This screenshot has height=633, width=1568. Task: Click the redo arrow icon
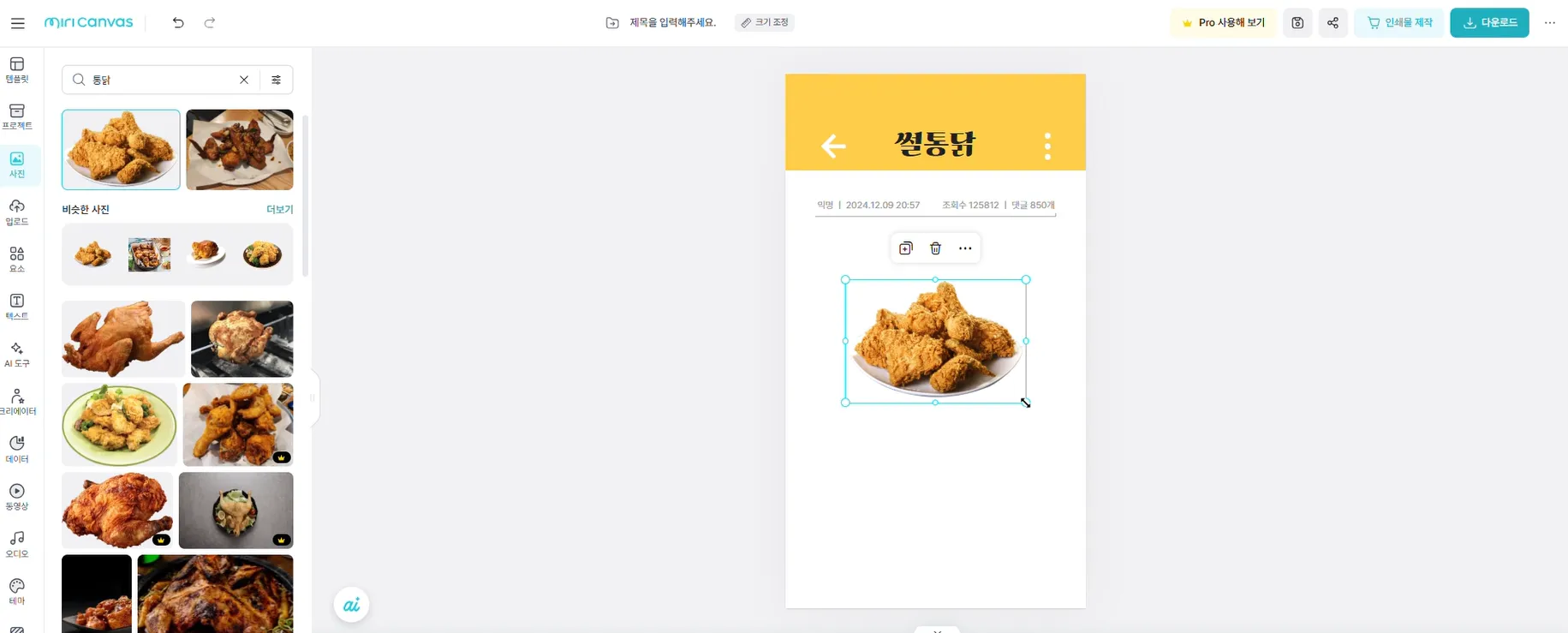tap(210, 23)
